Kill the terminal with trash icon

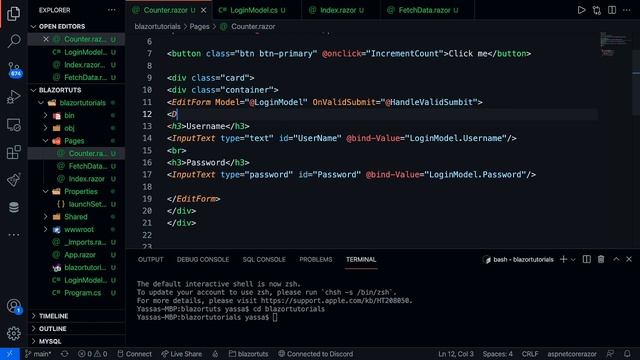601,259
